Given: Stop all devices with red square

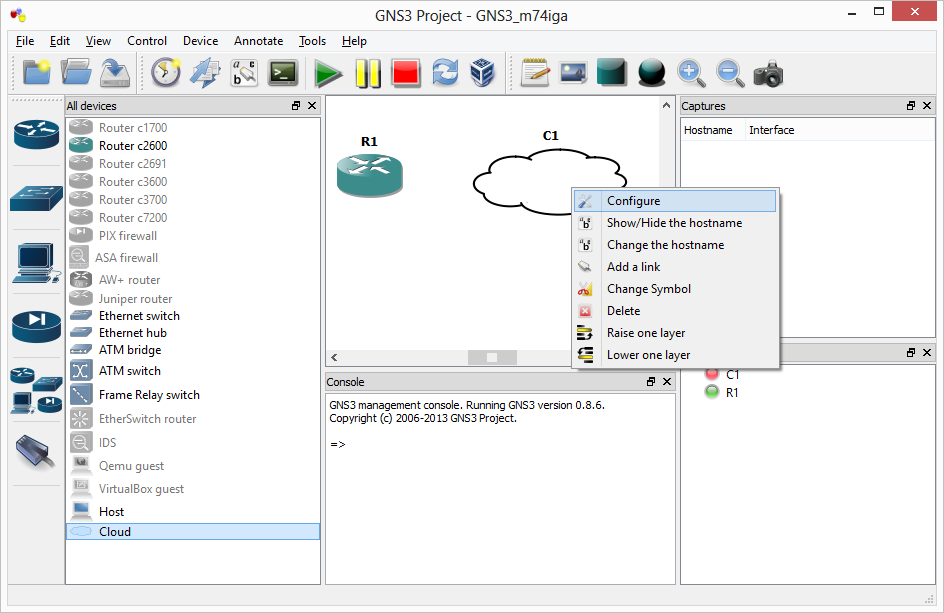Looking at the screenshot, I should point(406,73).
